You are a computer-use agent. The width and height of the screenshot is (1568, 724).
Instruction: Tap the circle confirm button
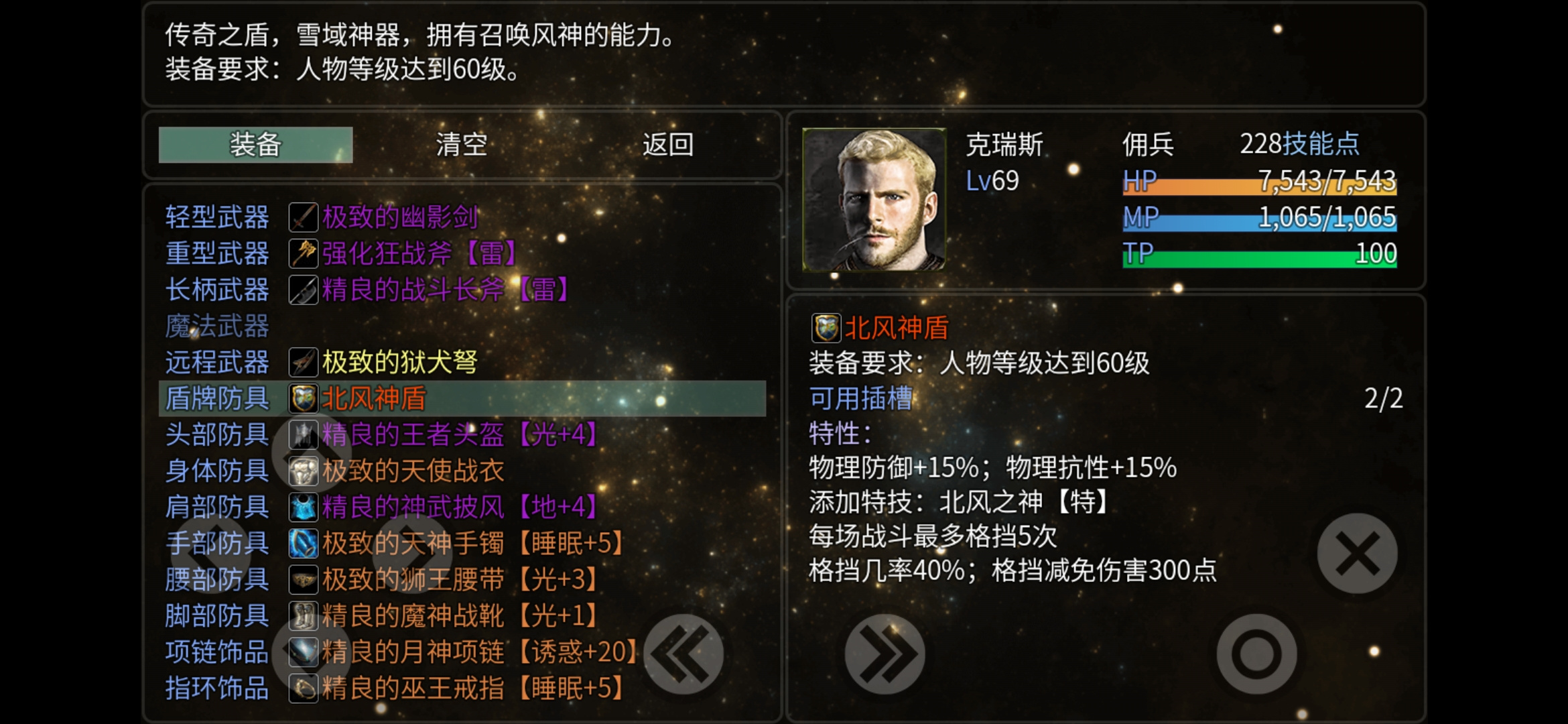[x=1256, y=654]
